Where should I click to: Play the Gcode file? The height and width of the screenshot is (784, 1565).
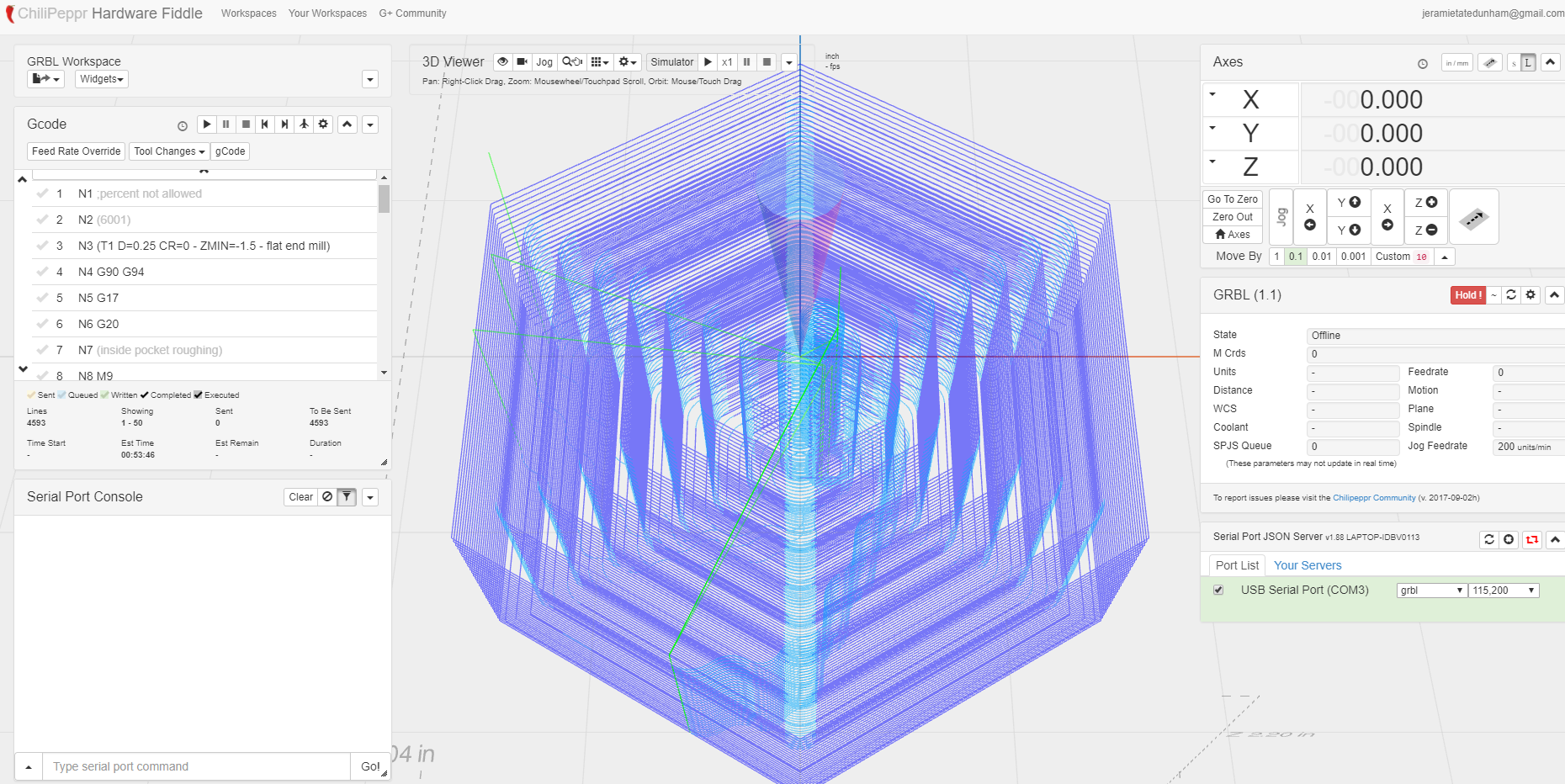[207, 124]
